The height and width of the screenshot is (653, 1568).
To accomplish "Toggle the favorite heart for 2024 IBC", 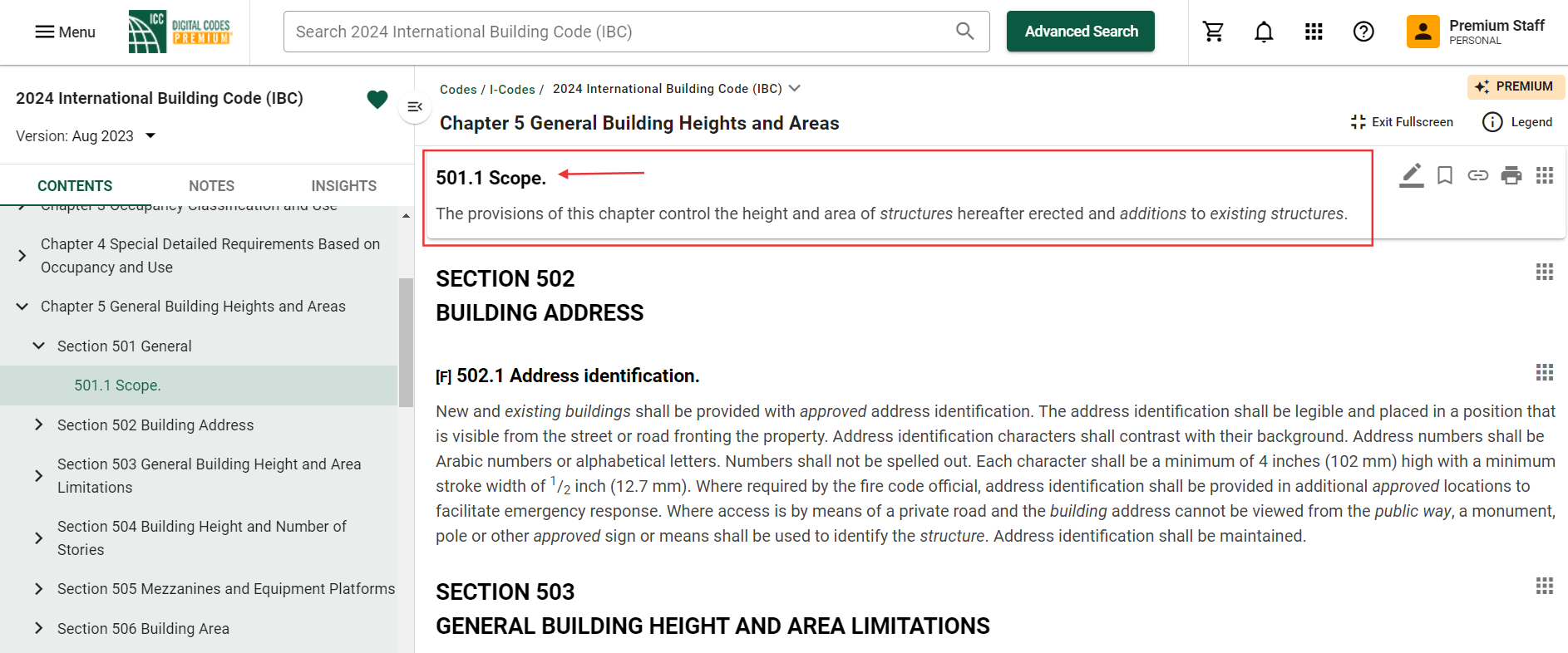I will pyautogui.click(x=377, y=100).
